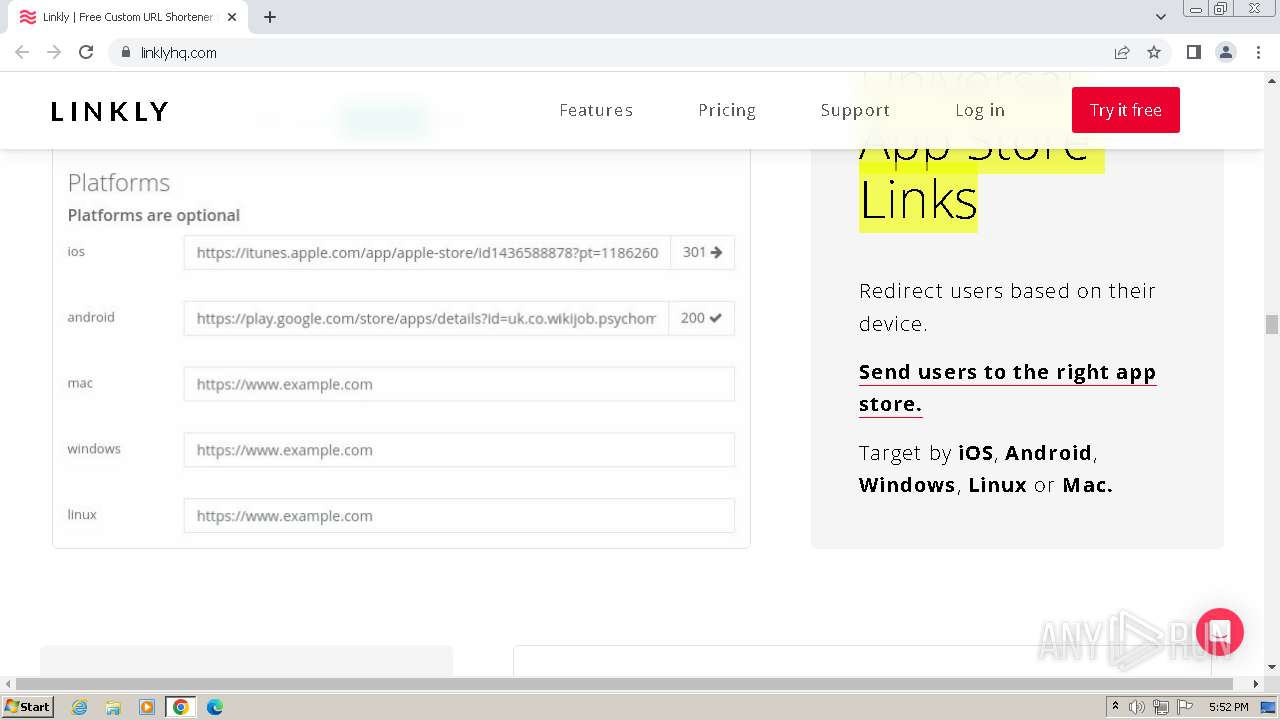Click the ios URL input field

pyautogui.click(x=427, y=253)
